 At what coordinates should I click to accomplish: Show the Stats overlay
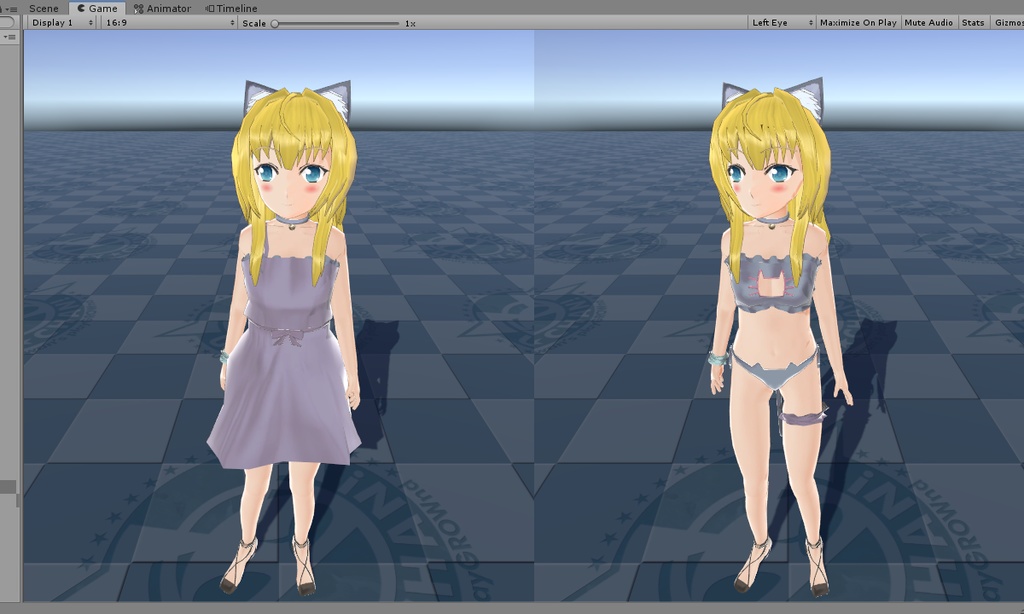pos(972,21)
